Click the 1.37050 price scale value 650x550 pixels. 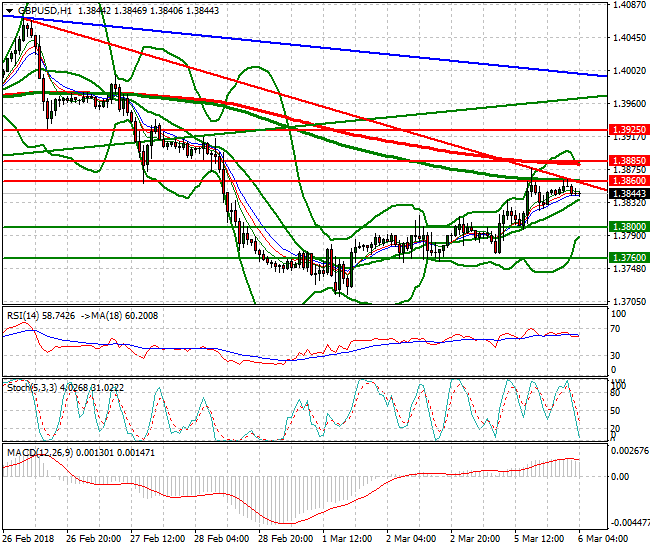pyautogui.click(x=629, y=302)
